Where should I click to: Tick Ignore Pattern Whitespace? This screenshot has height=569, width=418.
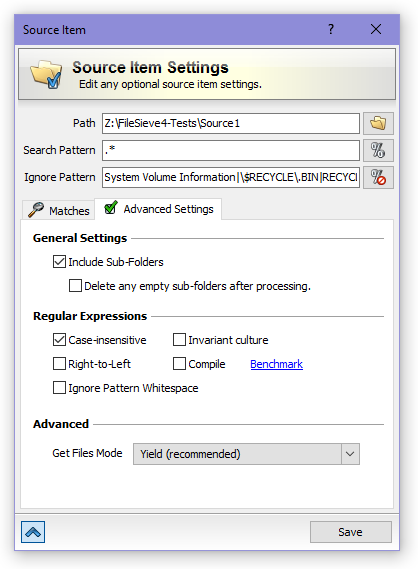(59, 388)
